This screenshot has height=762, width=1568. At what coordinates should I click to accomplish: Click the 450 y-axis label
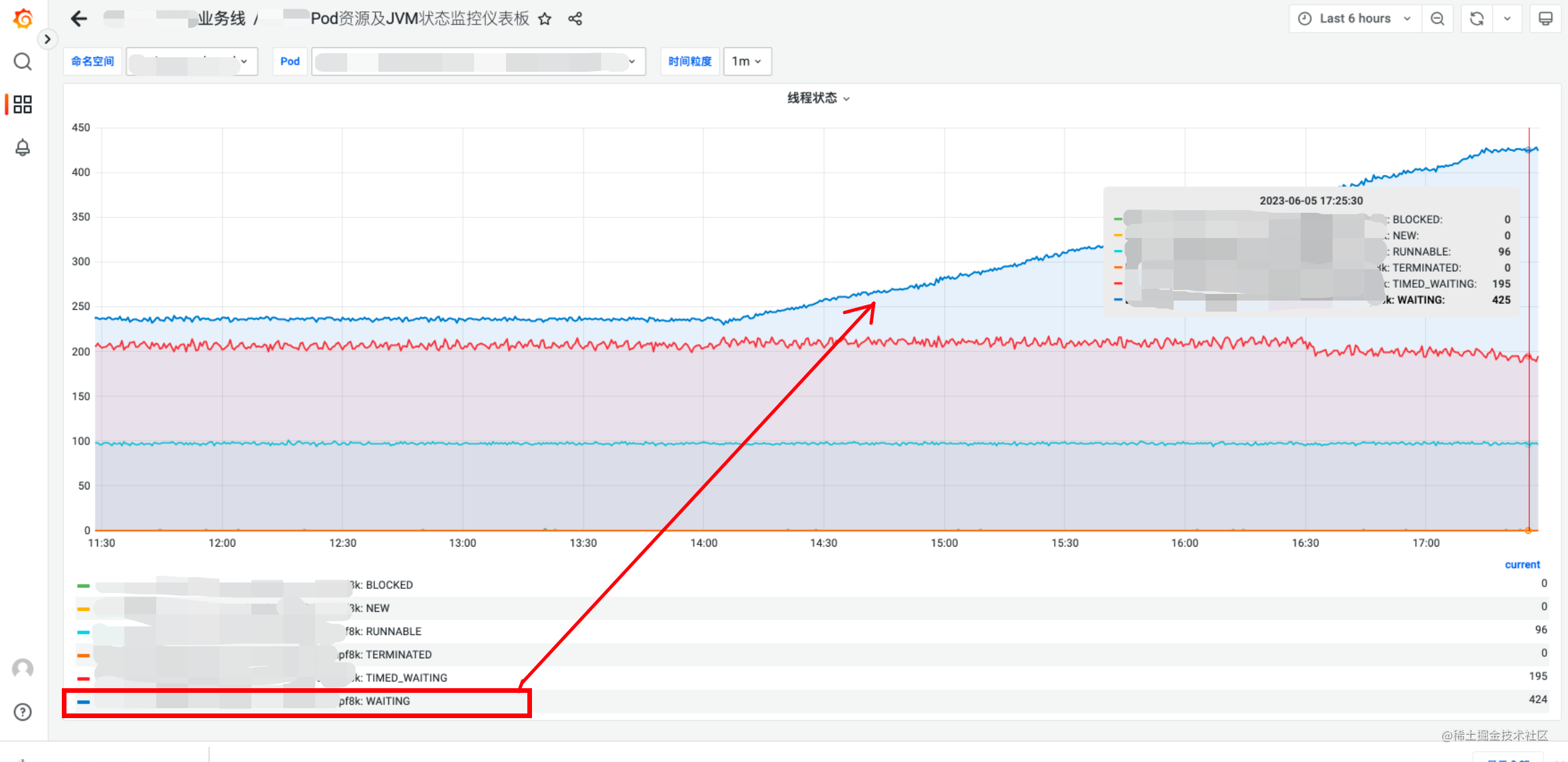coord(81,128)
